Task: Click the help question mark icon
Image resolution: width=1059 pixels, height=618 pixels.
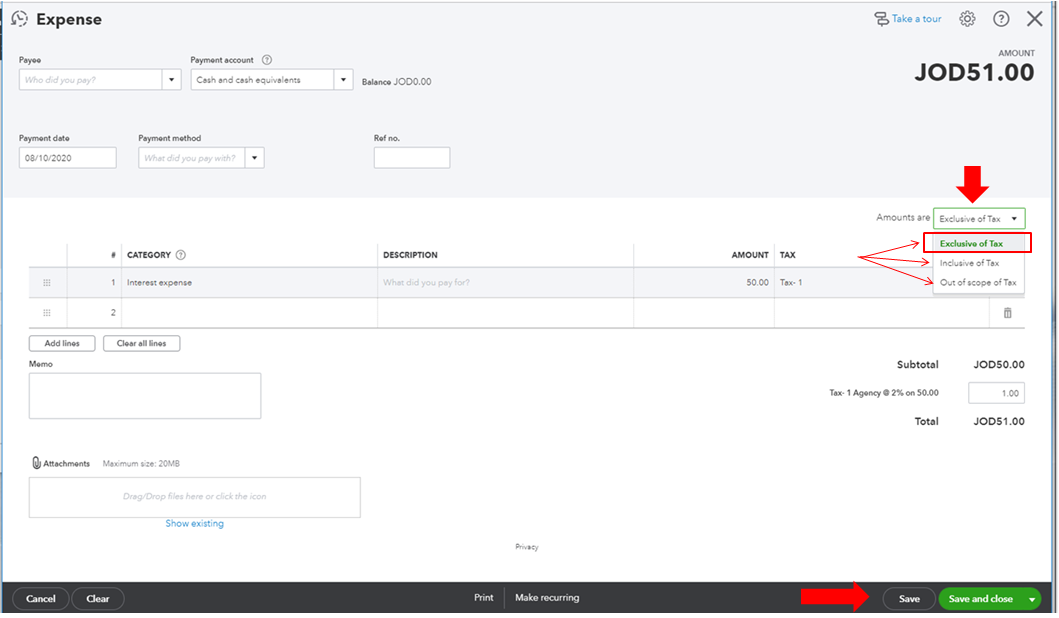Action: coord(1001,19)
